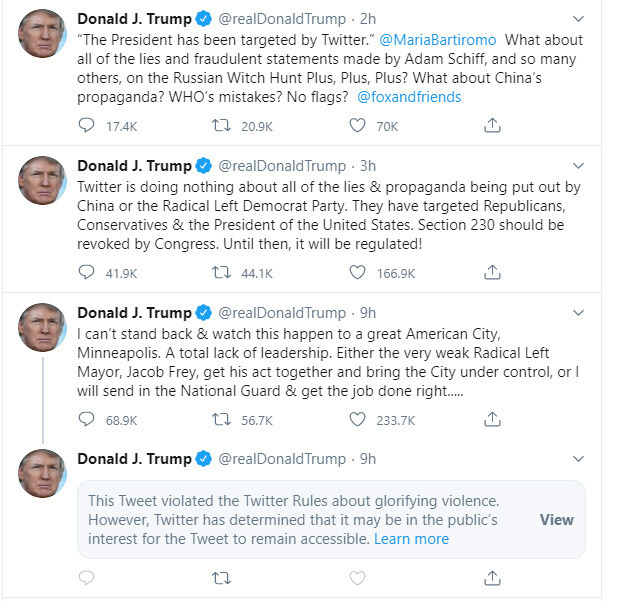Reply to the Section 230 tweet
Screen dimensions: 617x601
[x=87, y=272]
